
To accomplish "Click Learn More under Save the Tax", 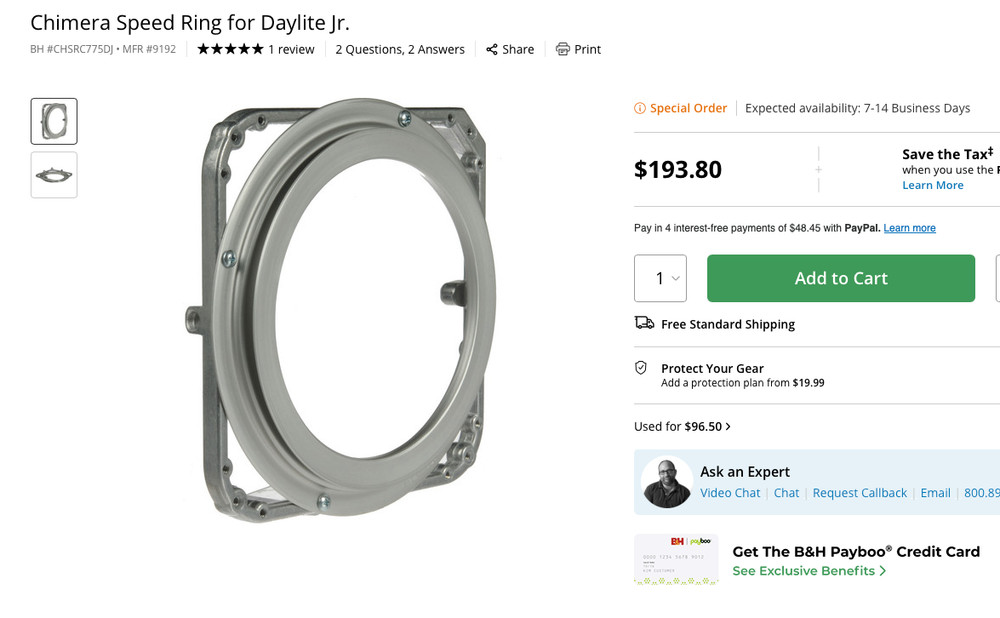I will click(933, 184).
